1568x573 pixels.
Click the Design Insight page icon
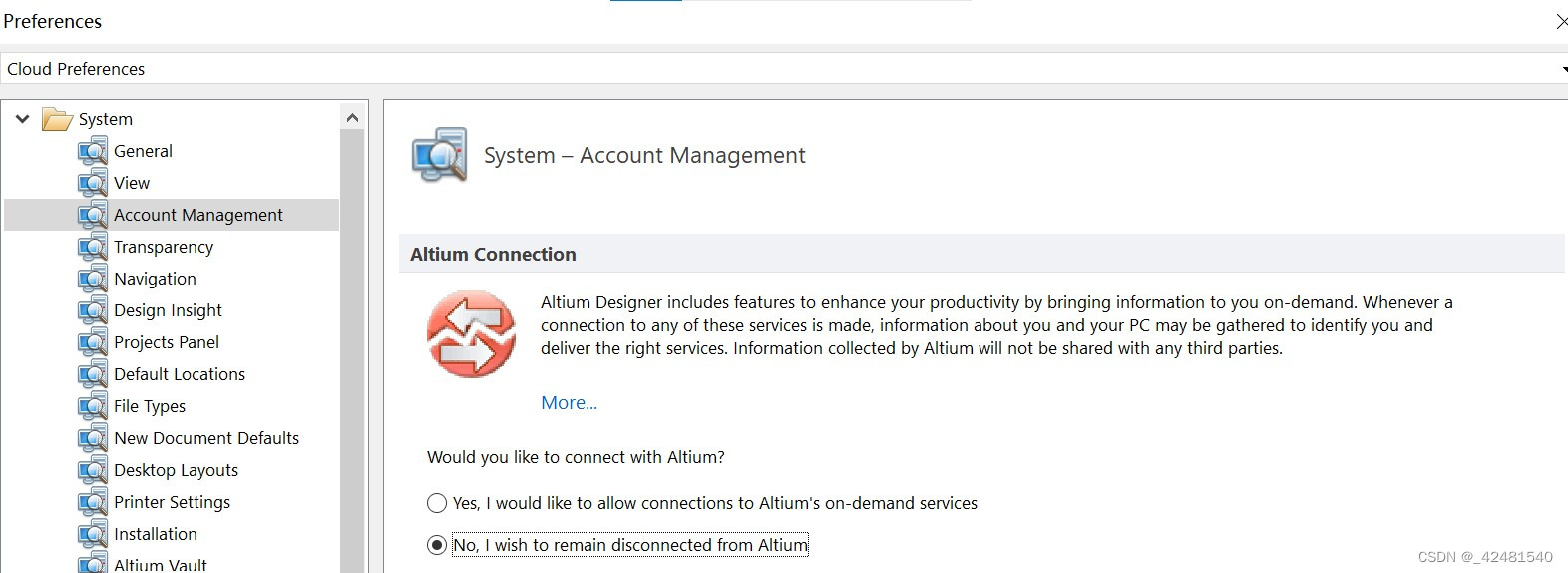click(x=92, y=311)
